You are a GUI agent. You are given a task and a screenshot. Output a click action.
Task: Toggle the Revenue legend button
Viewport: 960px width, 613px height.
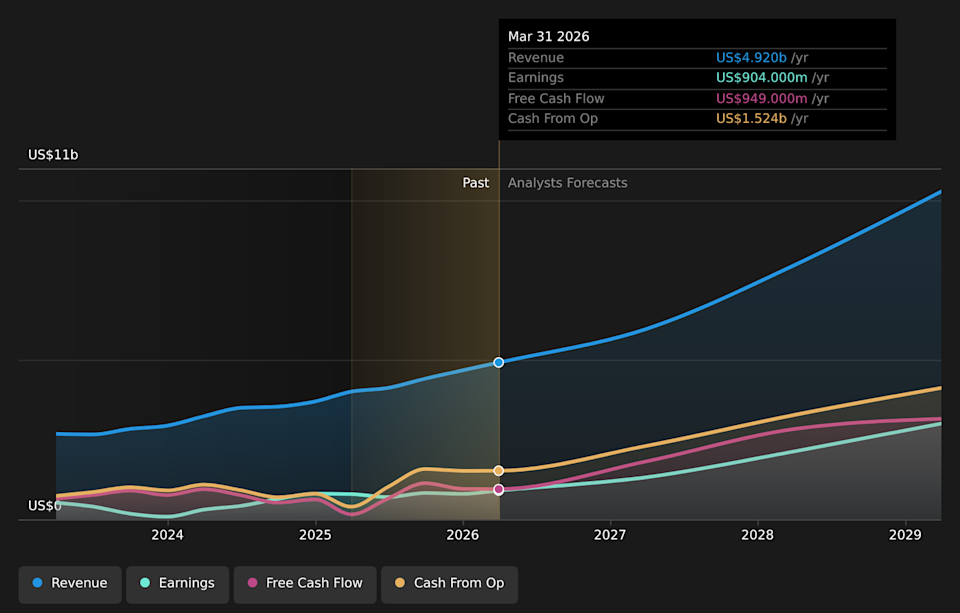[70, 584]
